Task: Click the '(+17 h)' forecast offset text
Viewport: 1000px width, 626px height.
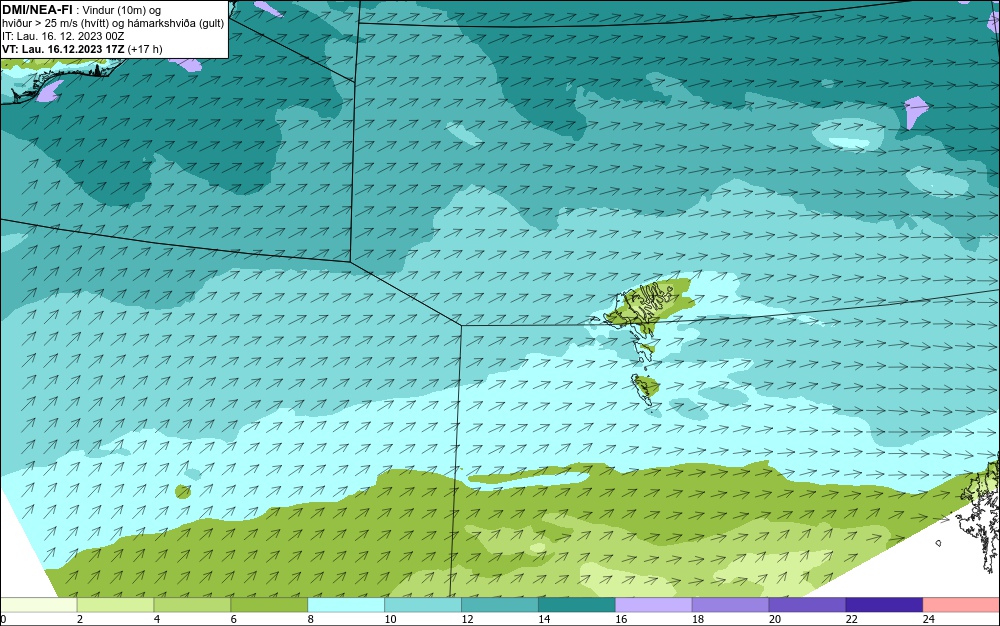Action: click(145, 49)
